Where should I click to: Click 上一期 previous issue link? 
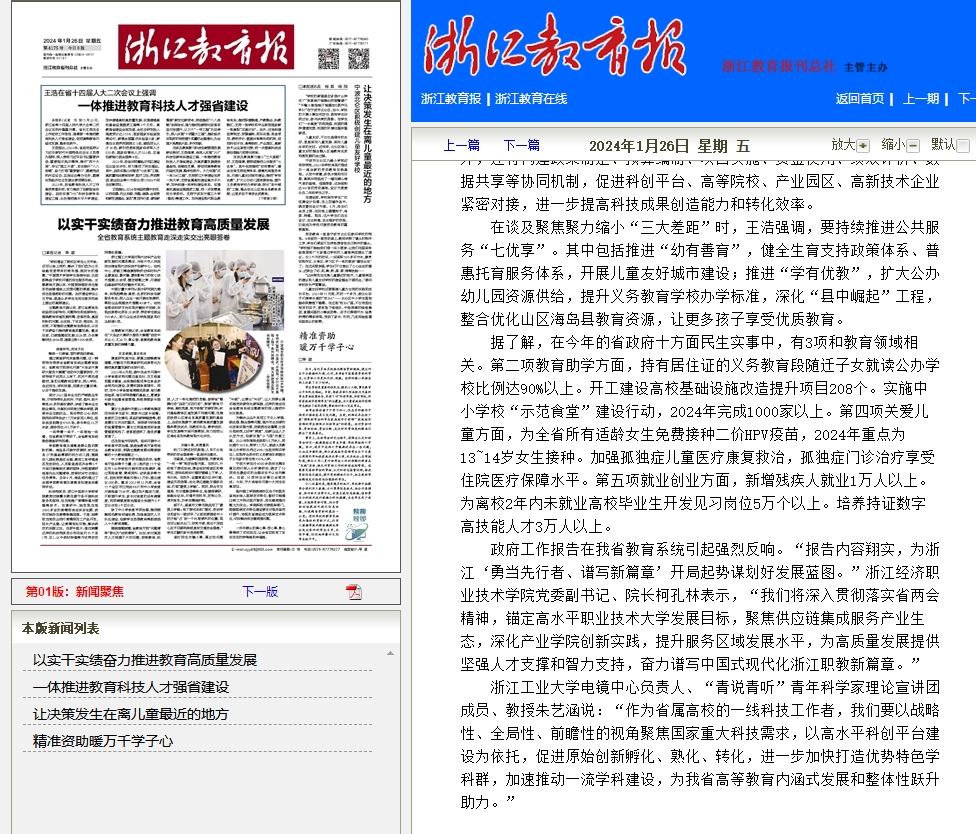[921, 99]
